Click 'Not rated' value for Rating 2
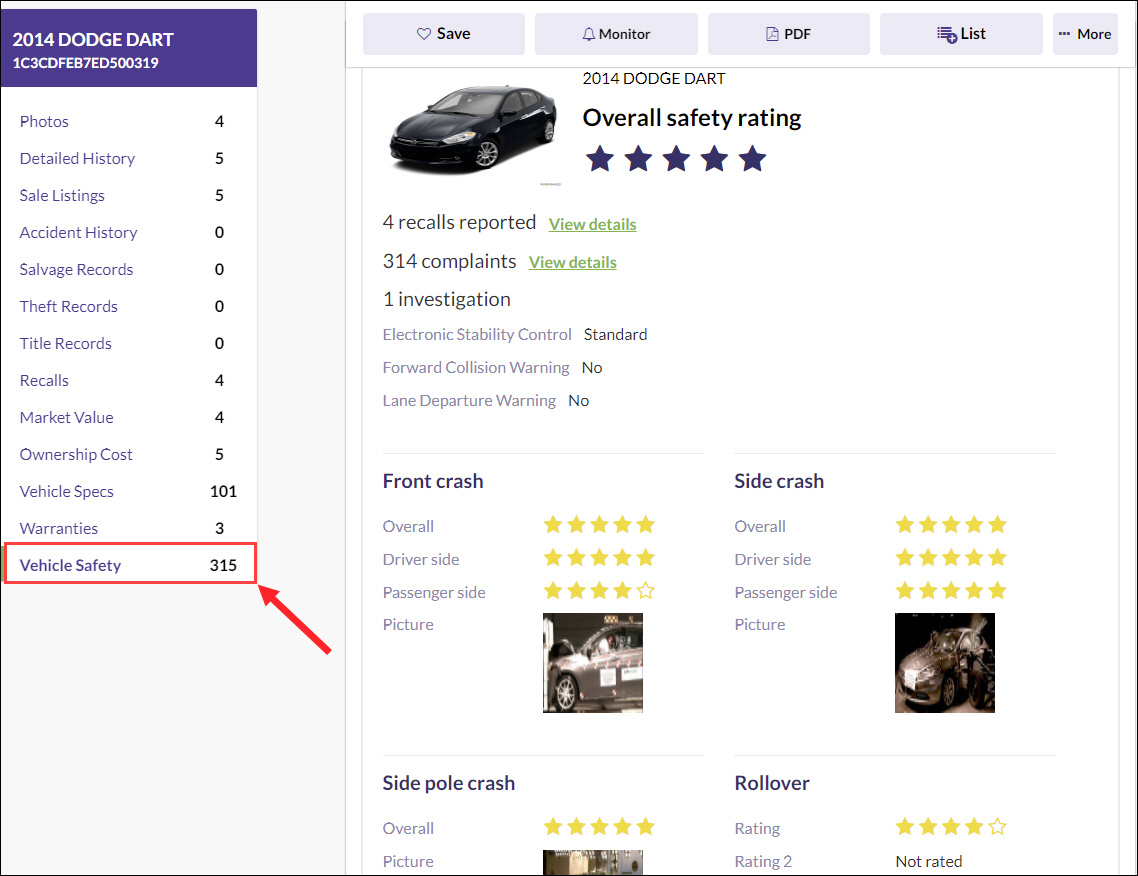This screenshot has width=1138, height=876. tap(928, 861)
